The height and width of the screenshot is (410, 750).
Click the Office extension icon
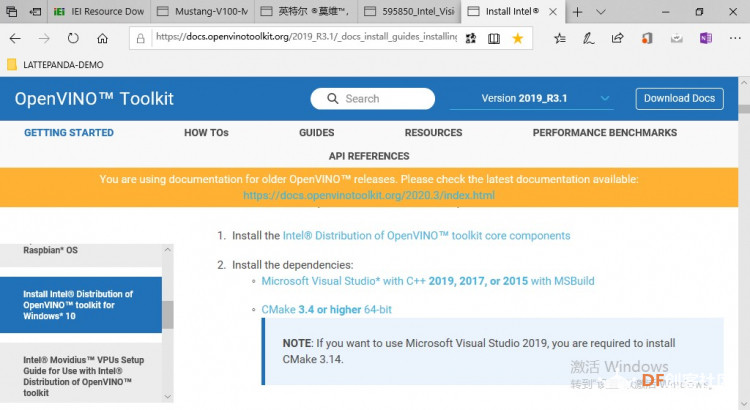pyautogui.click(x=647, y=38)
